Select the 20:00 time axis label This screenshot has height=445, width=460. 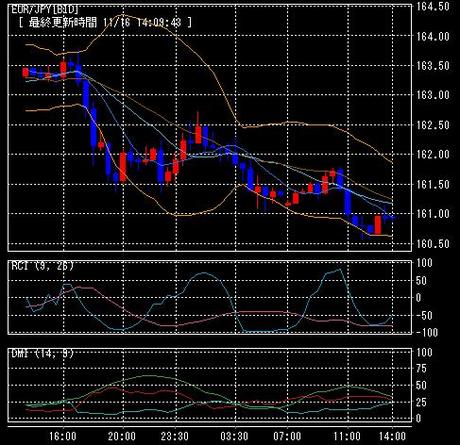[x=122, y=436]
